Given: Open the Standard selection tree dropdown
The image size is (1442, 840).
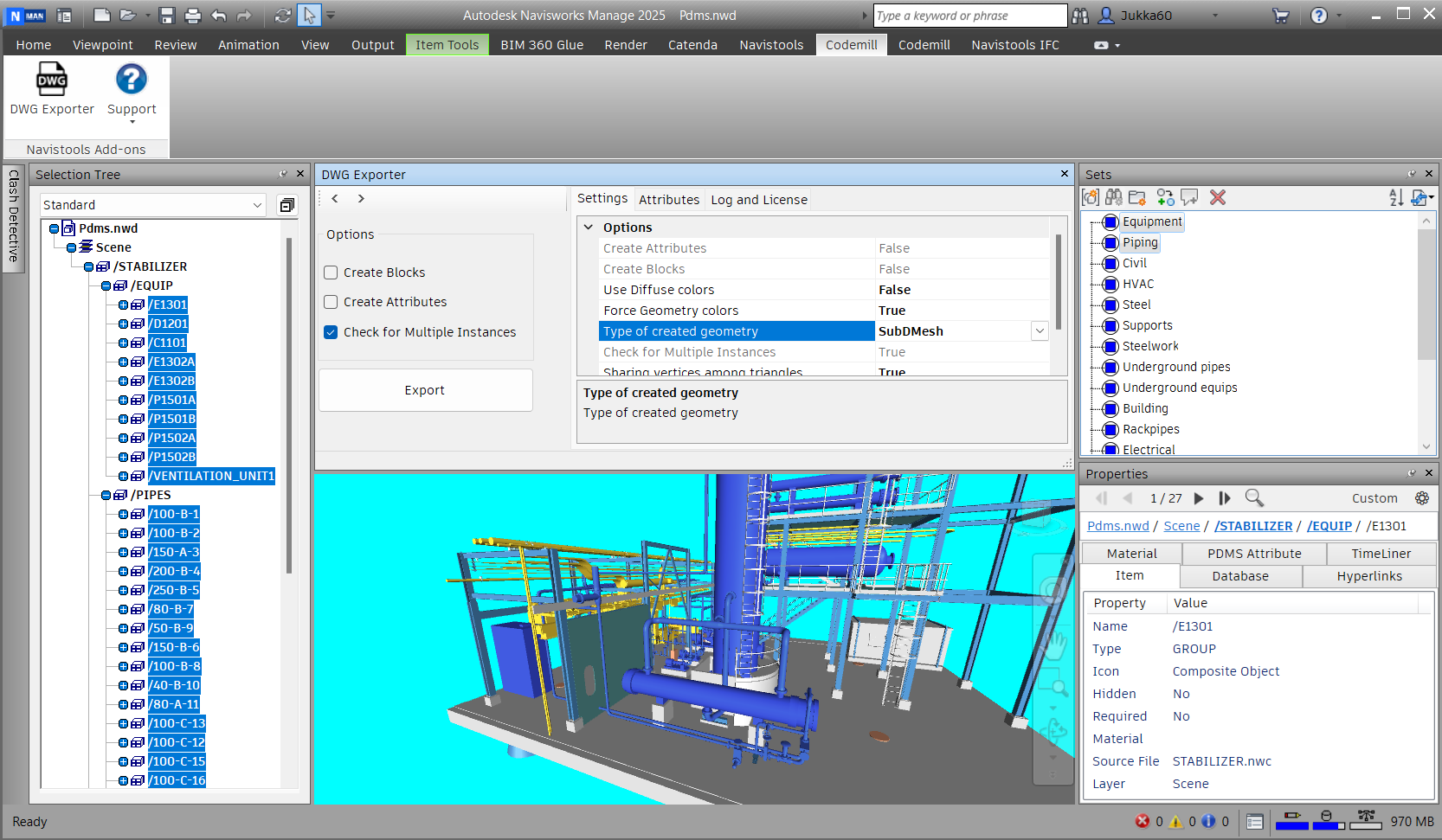Looking at the screenshot, I should click(x=257, y=205).
